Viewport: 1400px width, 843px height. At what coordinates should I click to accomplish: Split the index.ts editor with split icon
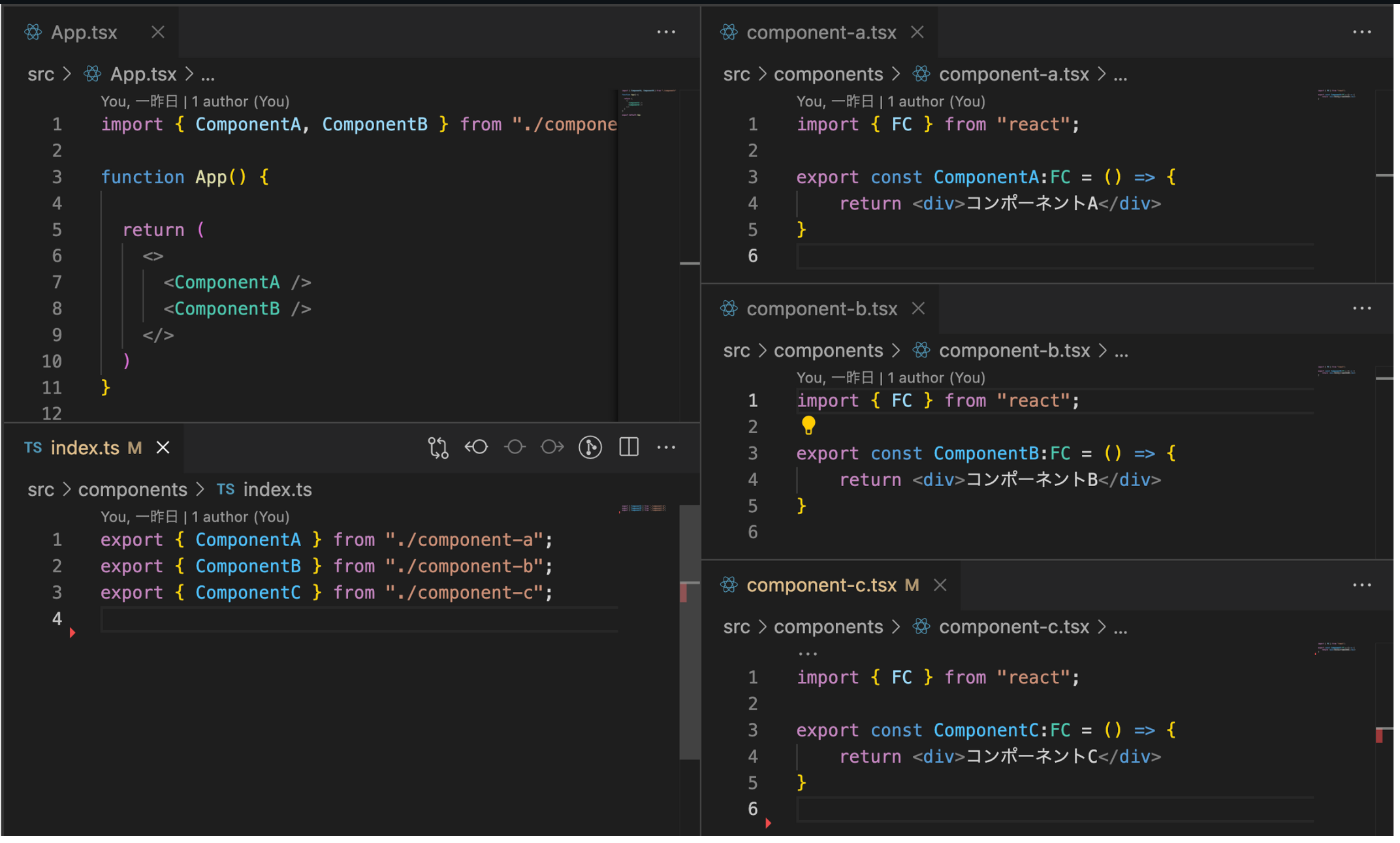coord(629,447)
